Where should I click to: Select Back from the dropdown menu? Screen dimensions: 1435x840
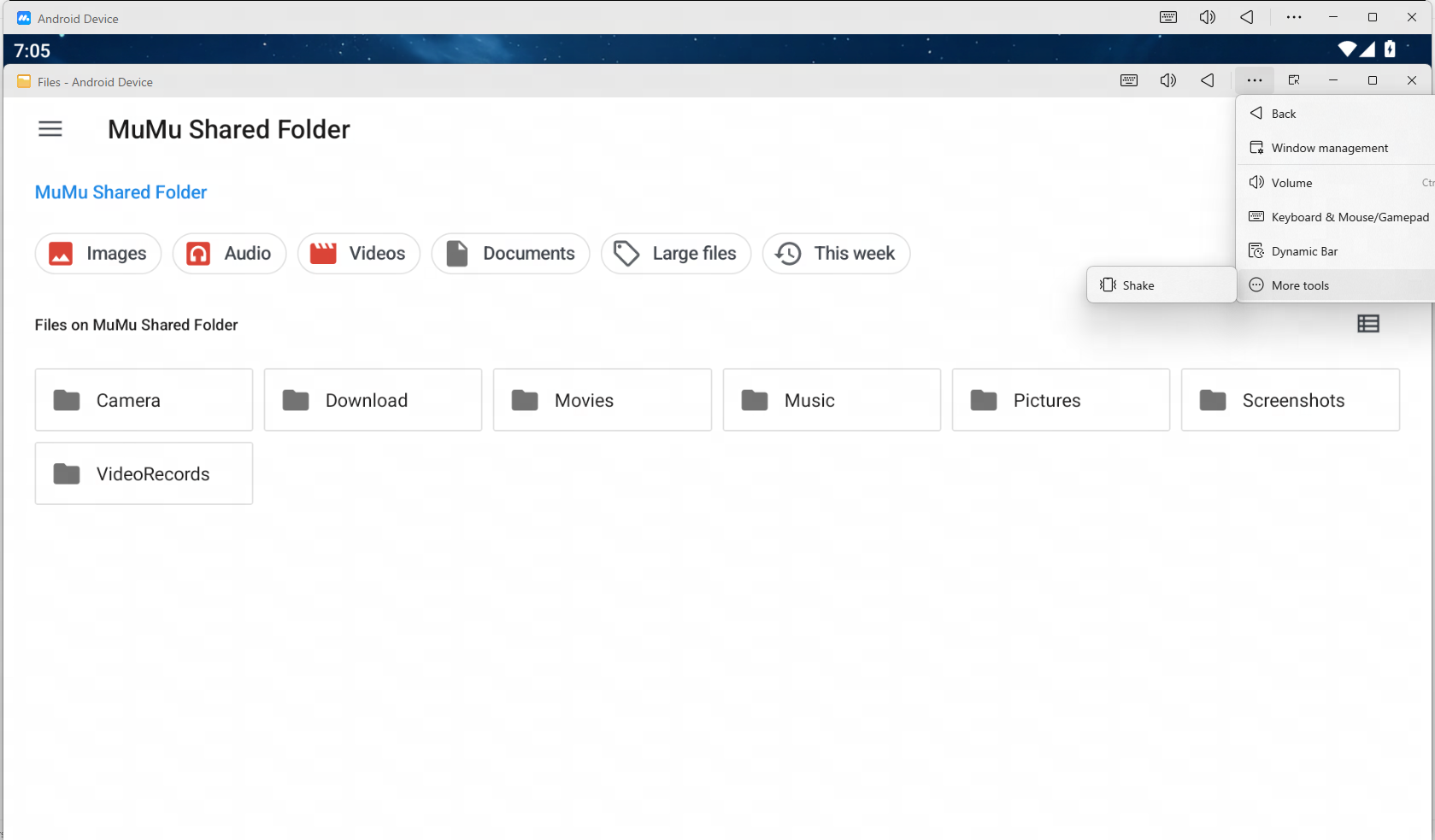1336,114
